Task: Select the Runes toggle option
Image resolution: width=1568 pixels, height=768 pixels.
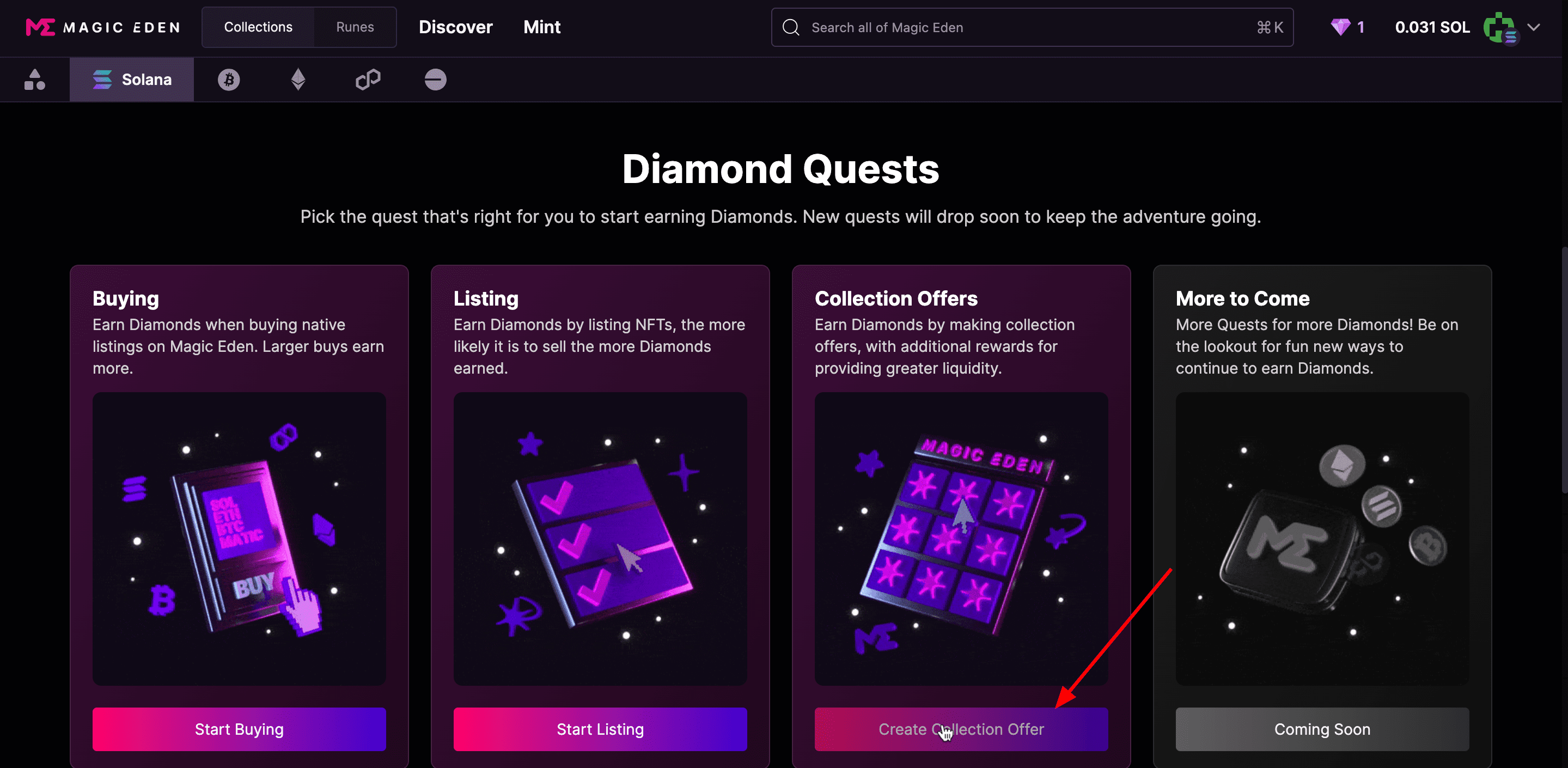Action: pos(355,27)
